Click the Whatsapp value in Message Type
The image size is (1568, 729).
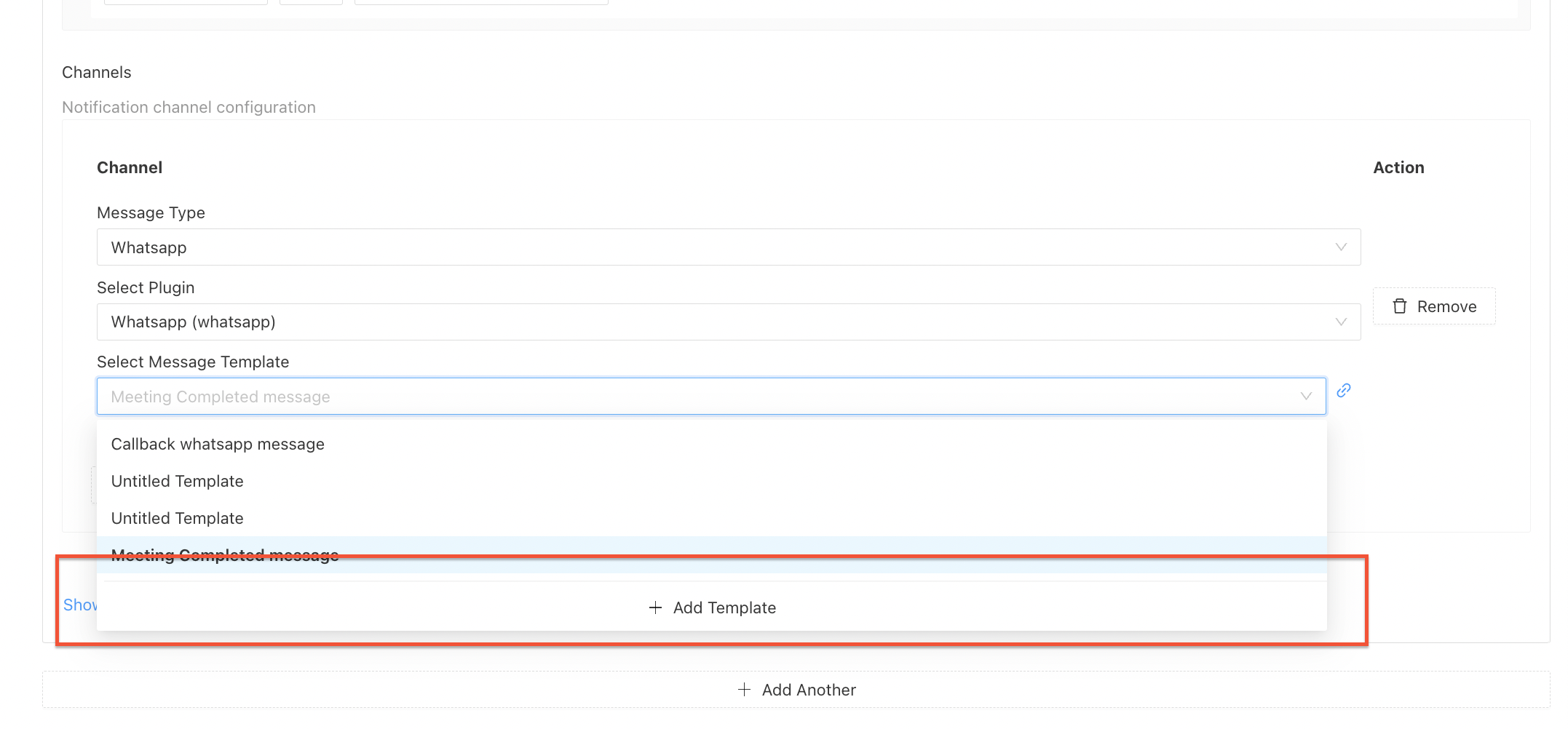click(x=149, y=248)
